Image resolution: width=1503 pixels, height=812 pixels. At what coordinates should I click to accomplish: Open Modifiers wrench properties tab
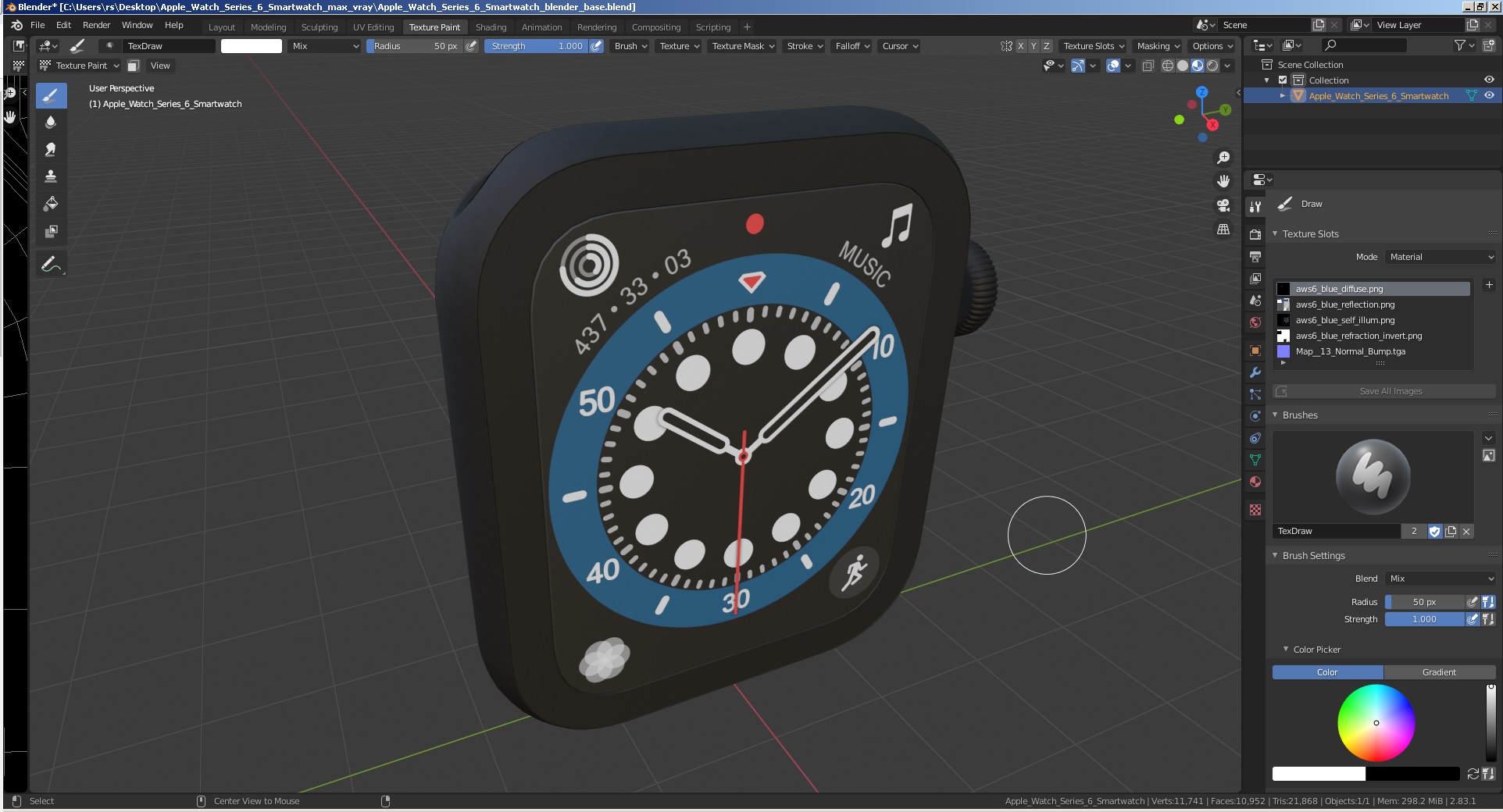click(1255, 372)
